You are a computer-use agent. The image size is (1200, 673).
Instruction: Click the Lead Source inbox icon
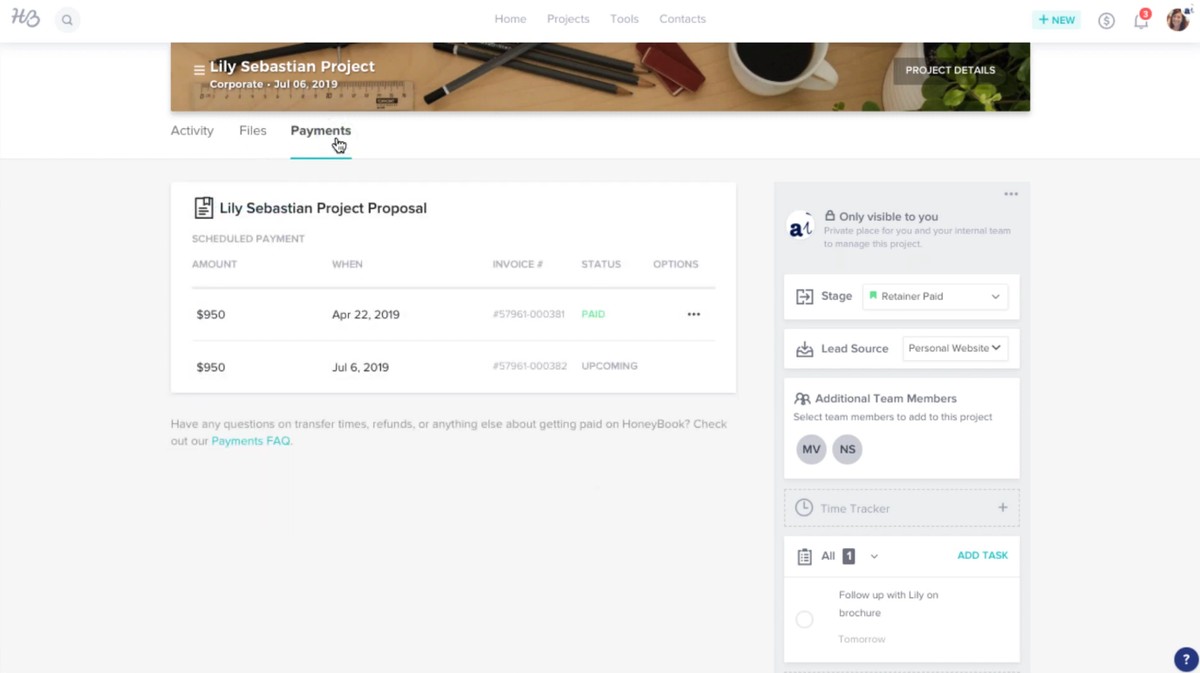click(x=804, y=349)
